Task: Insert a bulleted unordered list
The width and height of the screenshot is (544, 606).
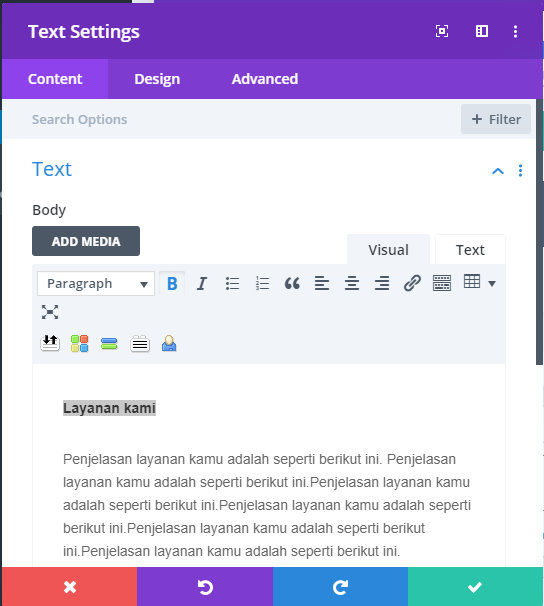Action: 232,283
